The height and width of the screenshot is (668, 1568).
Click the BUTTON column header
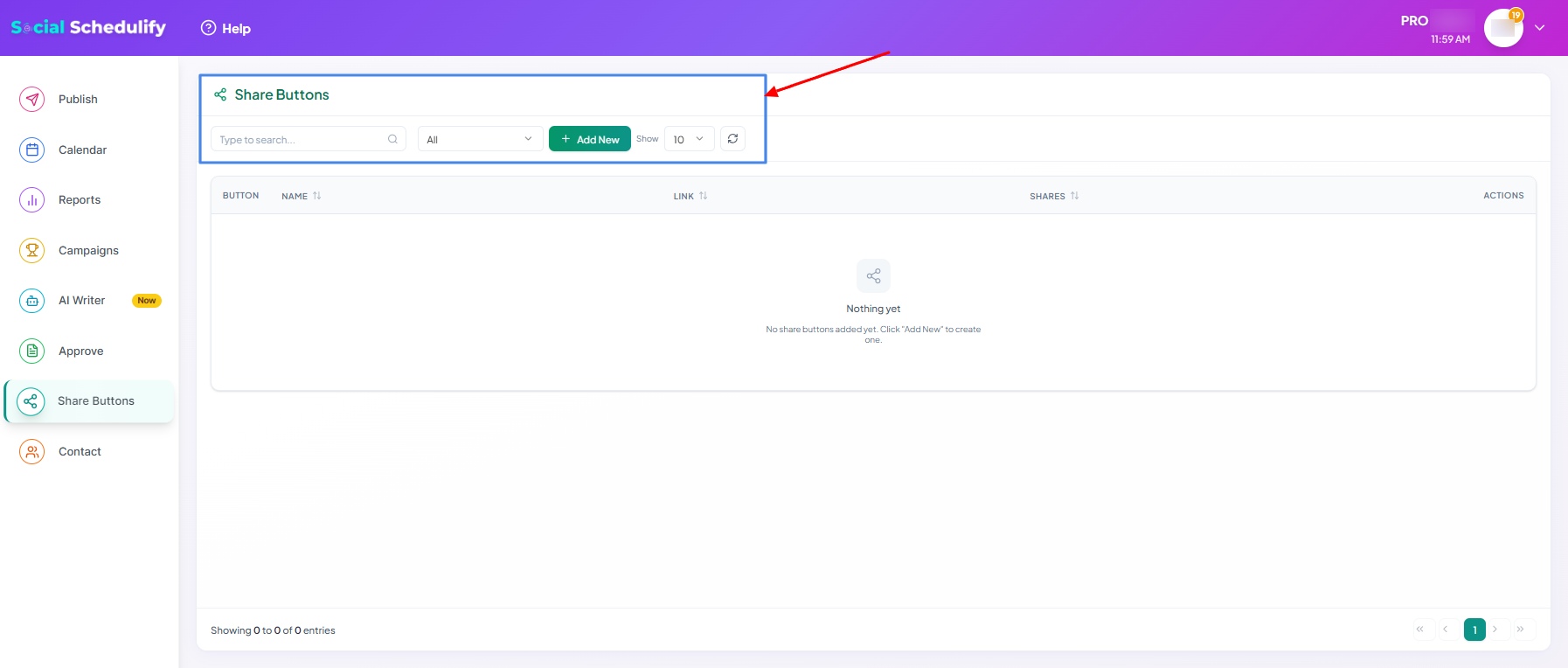click(240, 196)
